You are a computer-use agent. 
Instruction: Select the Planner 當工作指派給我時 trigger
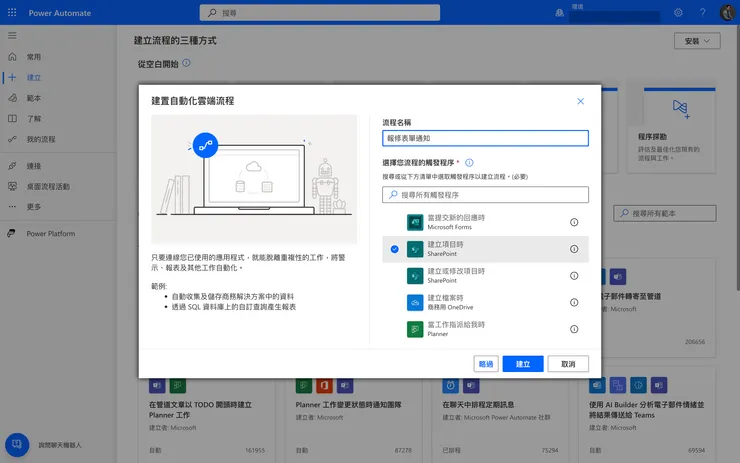click(x=485, y=329)
